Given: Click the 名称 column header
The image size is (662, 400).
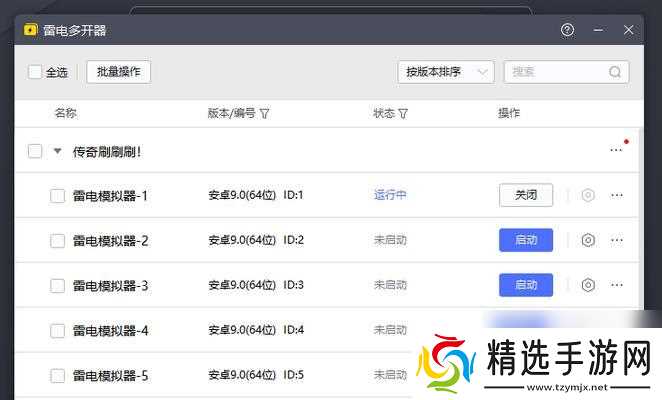Looking at the screenshot, I should 66,113.
